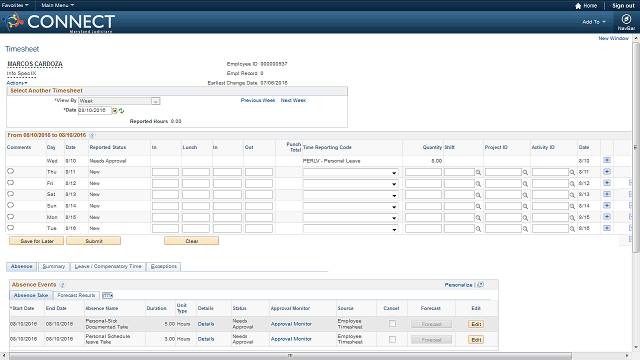640x360 pixels.
Task: Go to Previous Week link
Action: point(258,100)
